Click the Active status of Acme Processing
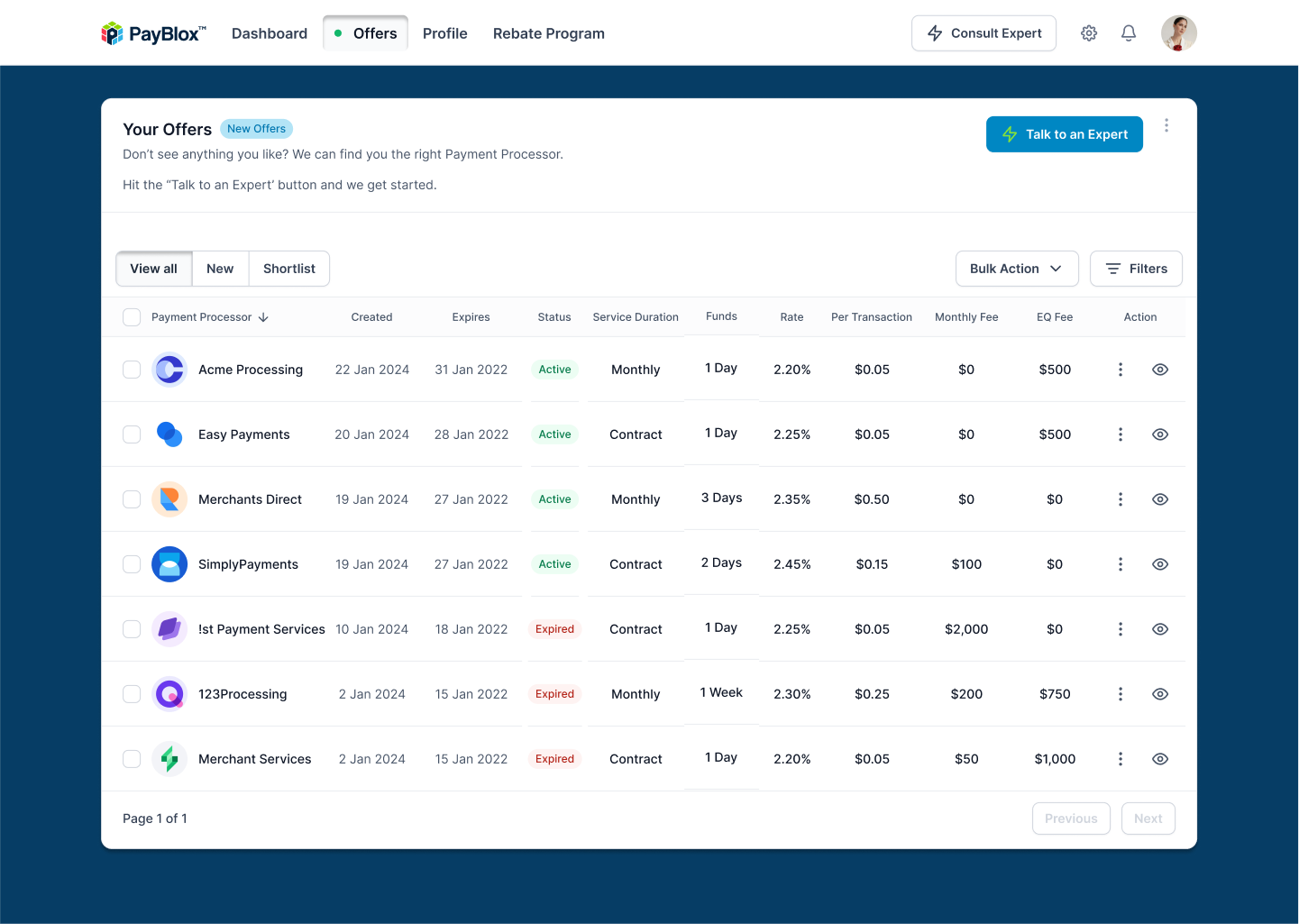The height and width of the screenshot is (924, 1299). (x=554, y=370)
